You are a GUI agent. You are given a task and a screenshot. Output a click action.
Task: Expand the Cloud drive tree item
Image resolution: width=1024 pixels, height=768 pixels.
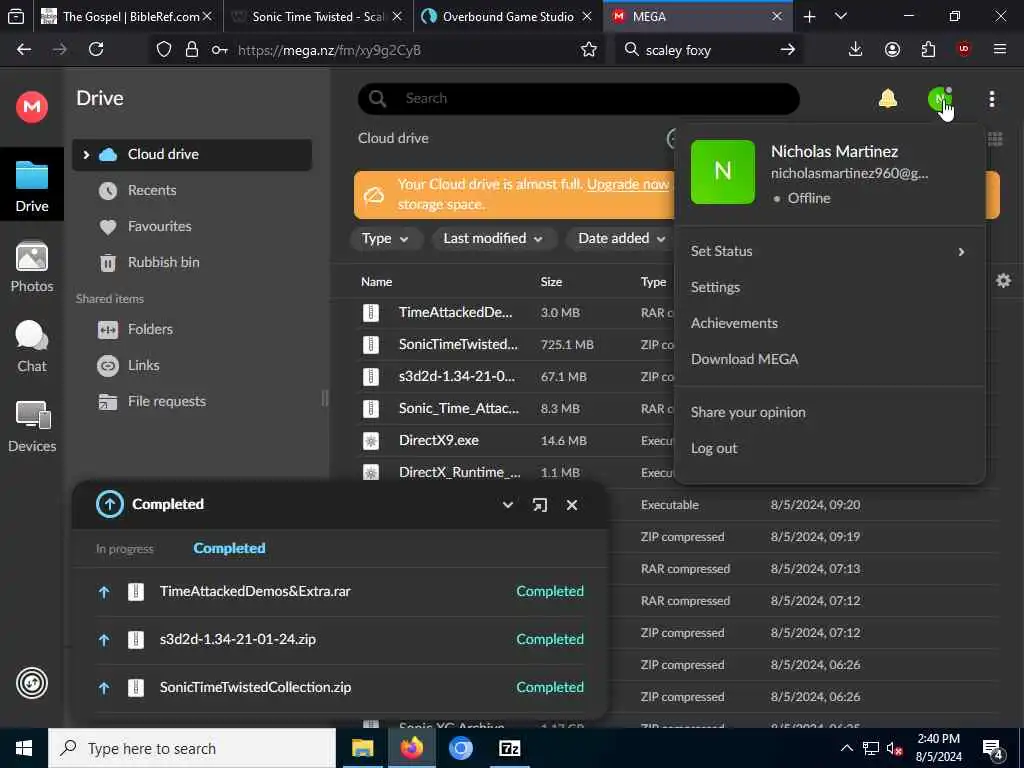tap(86, 155)
